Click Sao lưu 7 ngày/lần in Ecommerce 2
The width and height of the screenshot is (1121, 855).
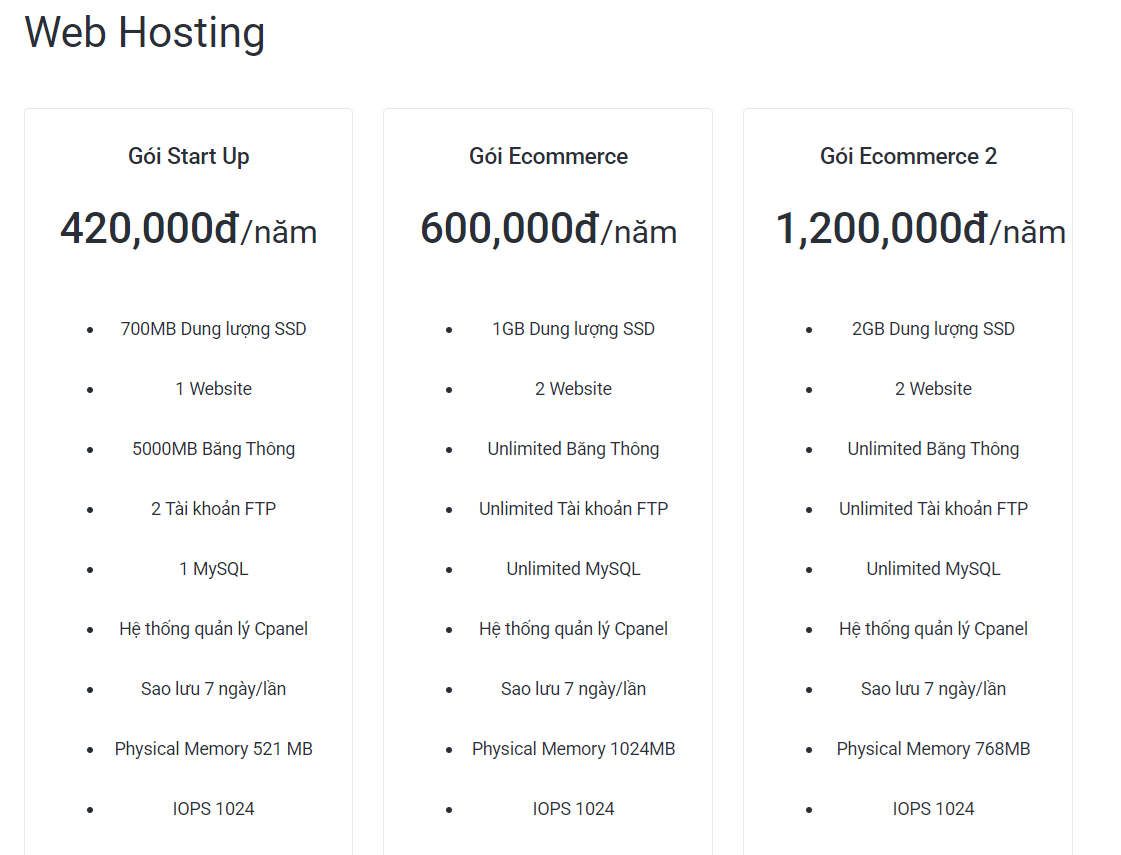pos(933,688)
